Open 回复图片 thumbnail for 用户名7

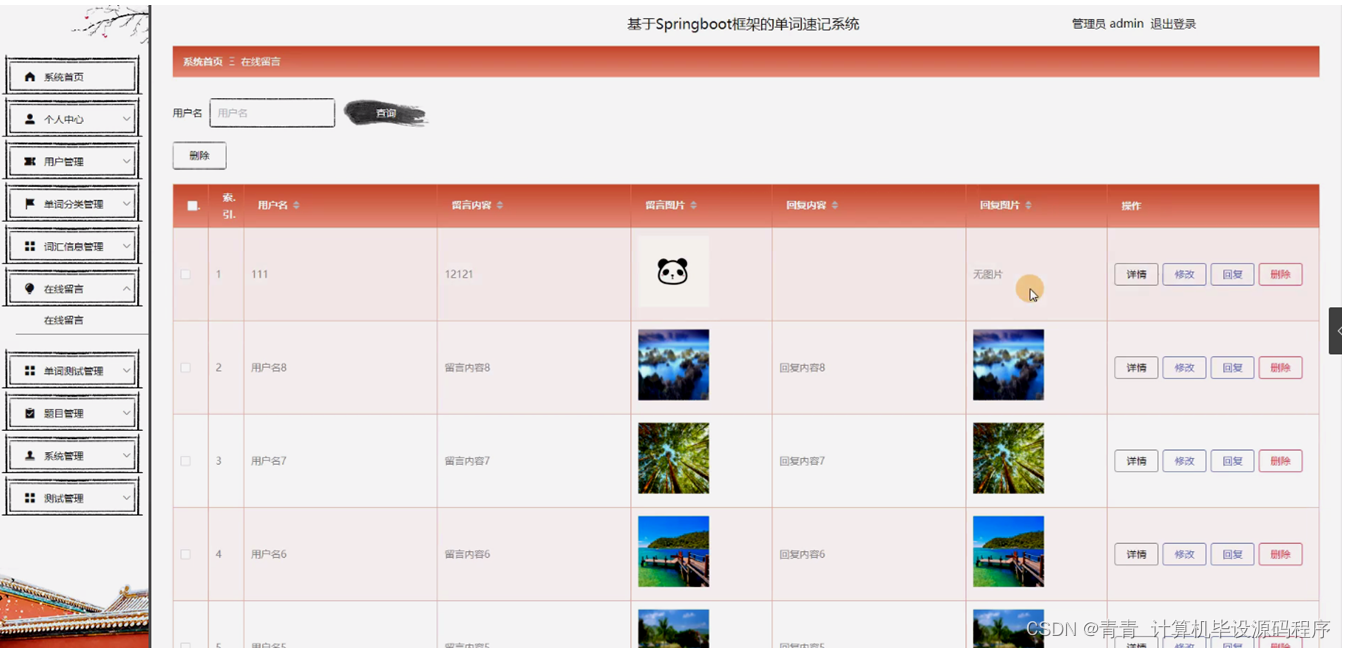[1008, 458]
